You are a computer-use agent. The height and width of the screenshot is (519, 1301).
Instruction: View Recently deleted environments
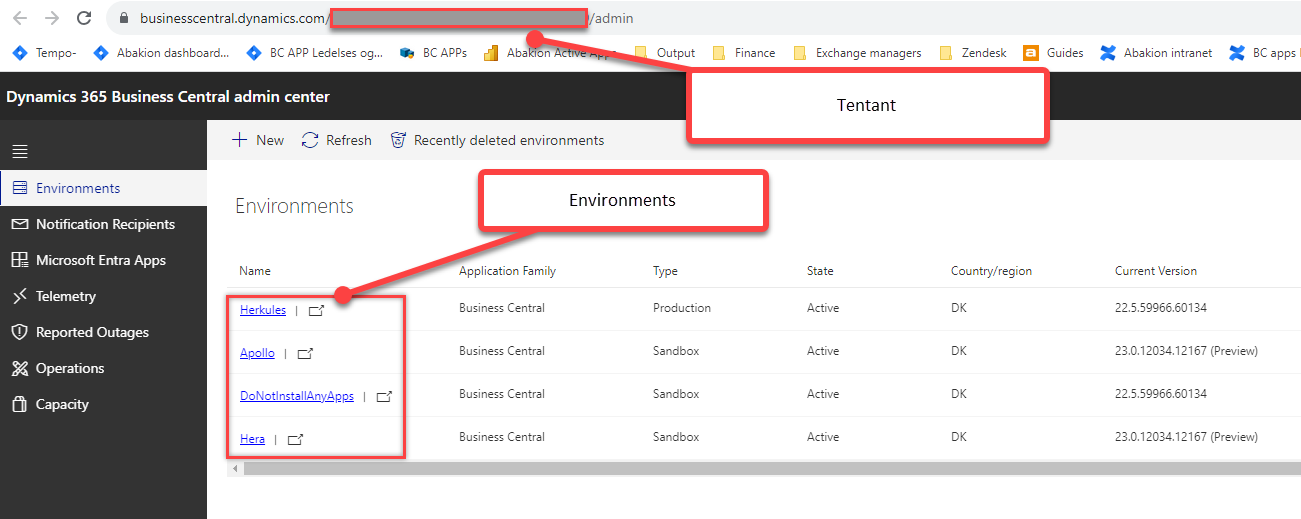tap(497, 140)
